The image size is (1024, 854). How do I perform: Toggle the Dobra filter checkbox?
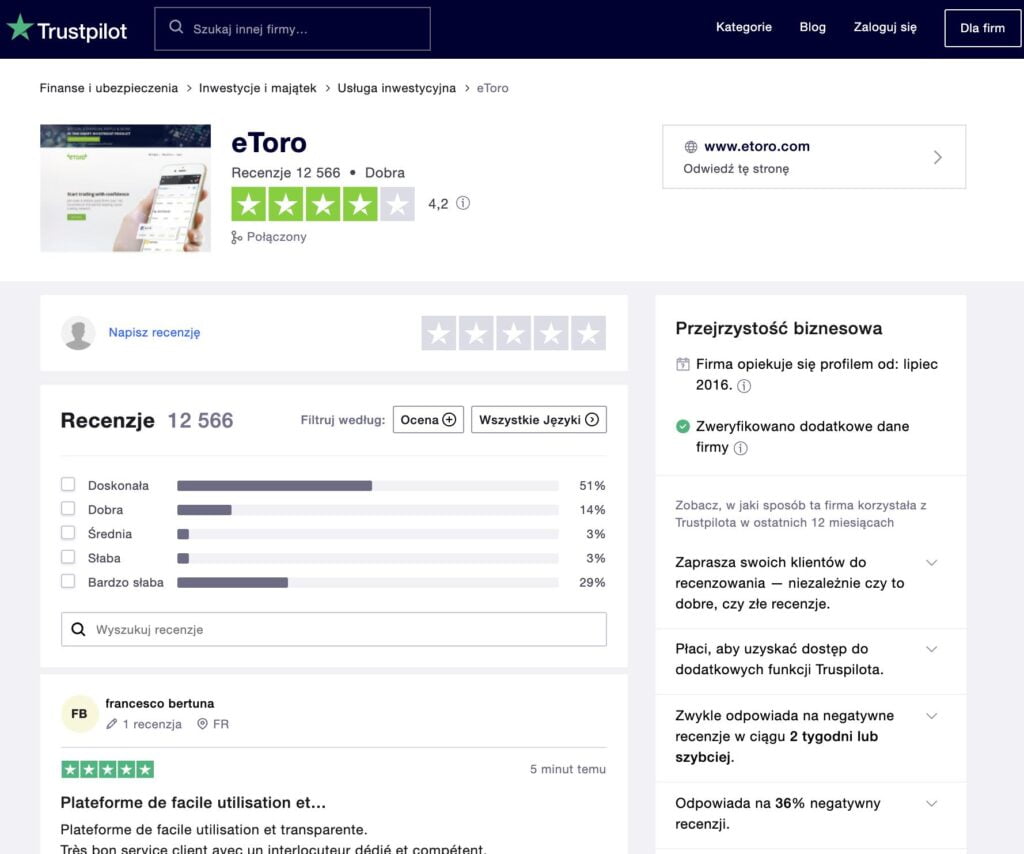[68, 509]
